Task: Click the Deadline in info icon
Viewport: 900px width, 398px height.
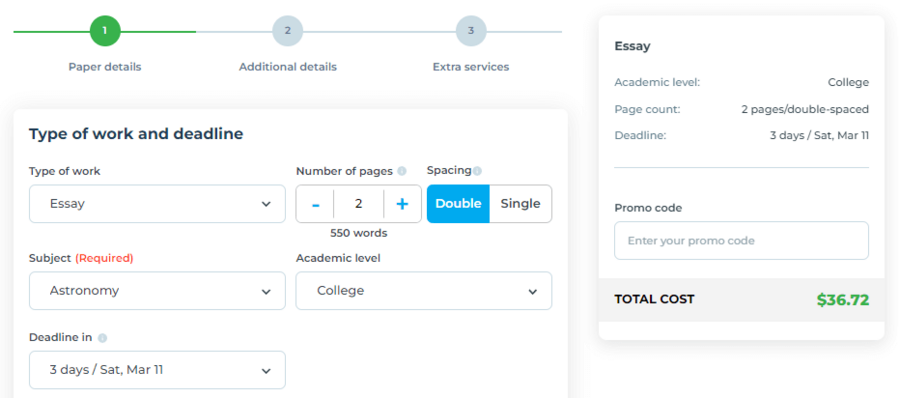Action: (x=102, y=338)
